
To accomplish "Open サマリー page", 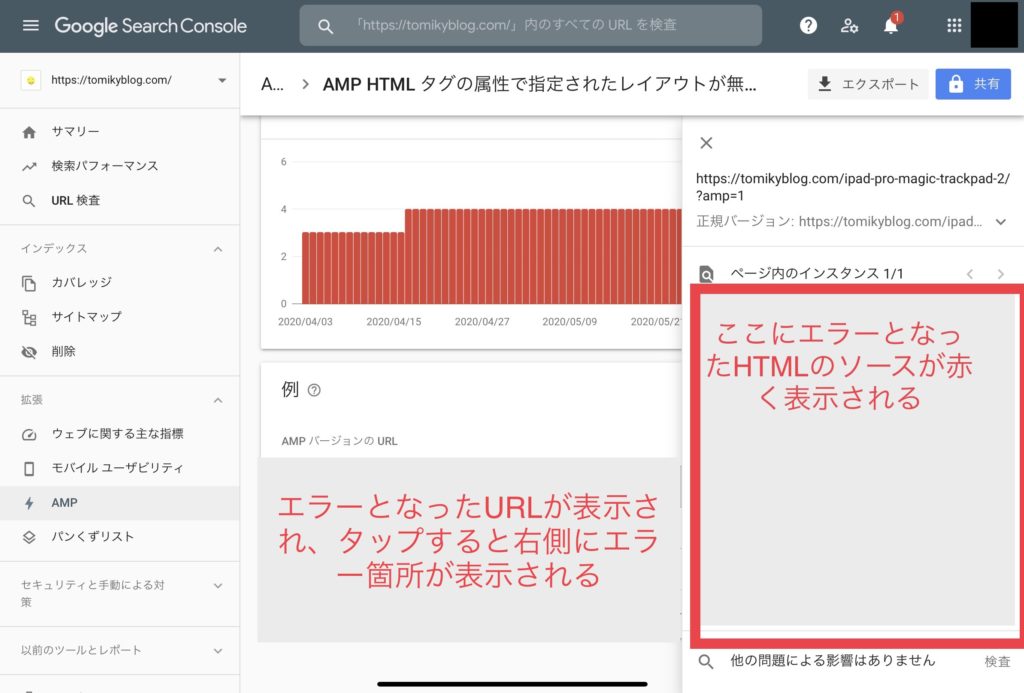I will pos(120,132).
